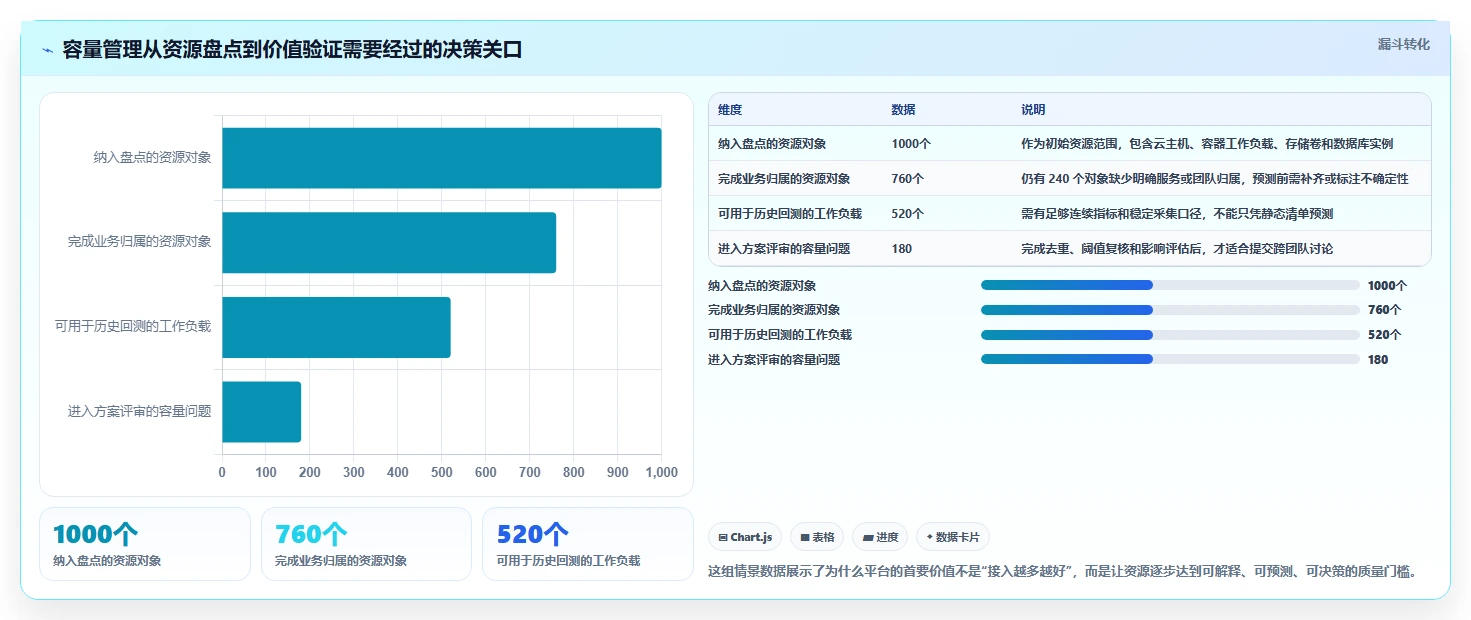Screen dimensions: 1471x620
Task: Select the 表格 chip
Action: point(817,537)
